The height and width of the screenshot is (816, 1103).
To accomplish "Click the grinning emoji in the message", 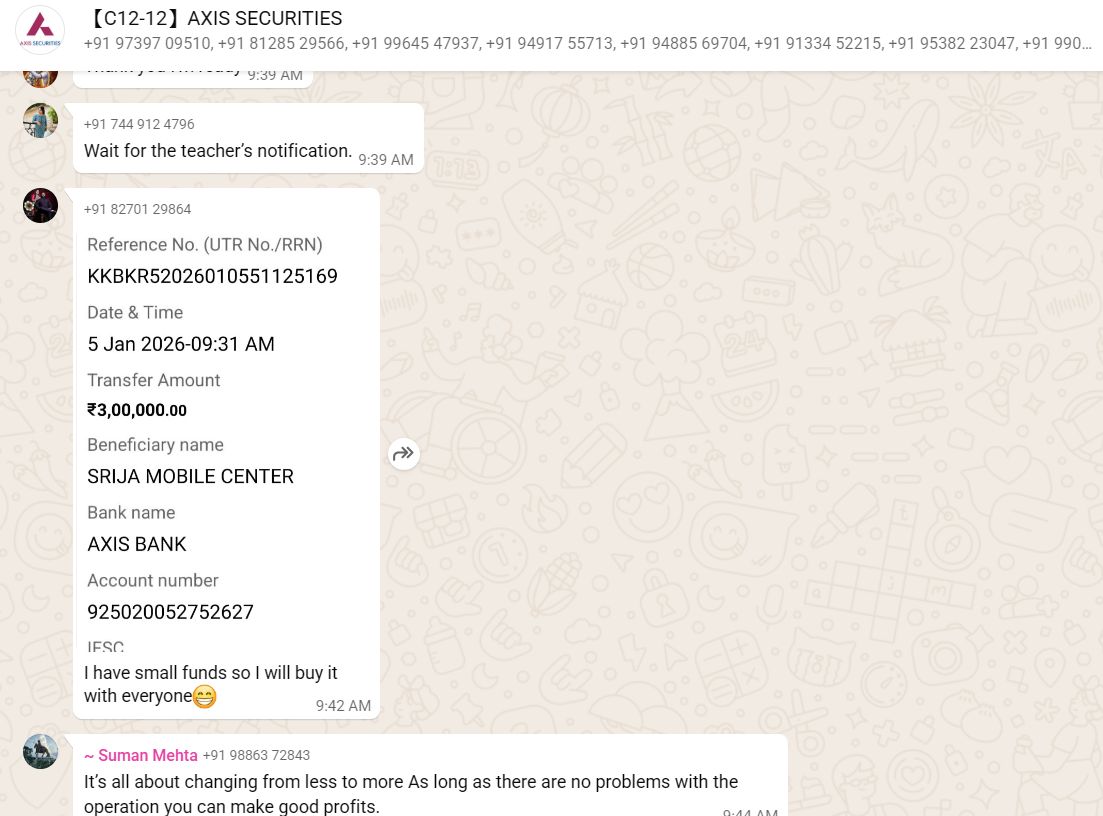I will (x=204, y=696).
